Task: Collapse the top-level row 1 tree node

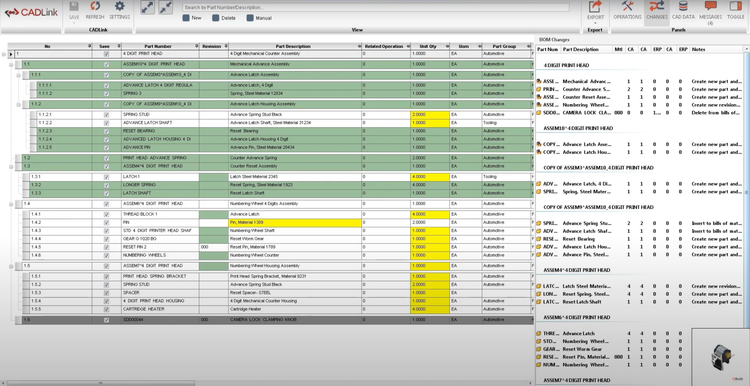Action: pos(4,54)
